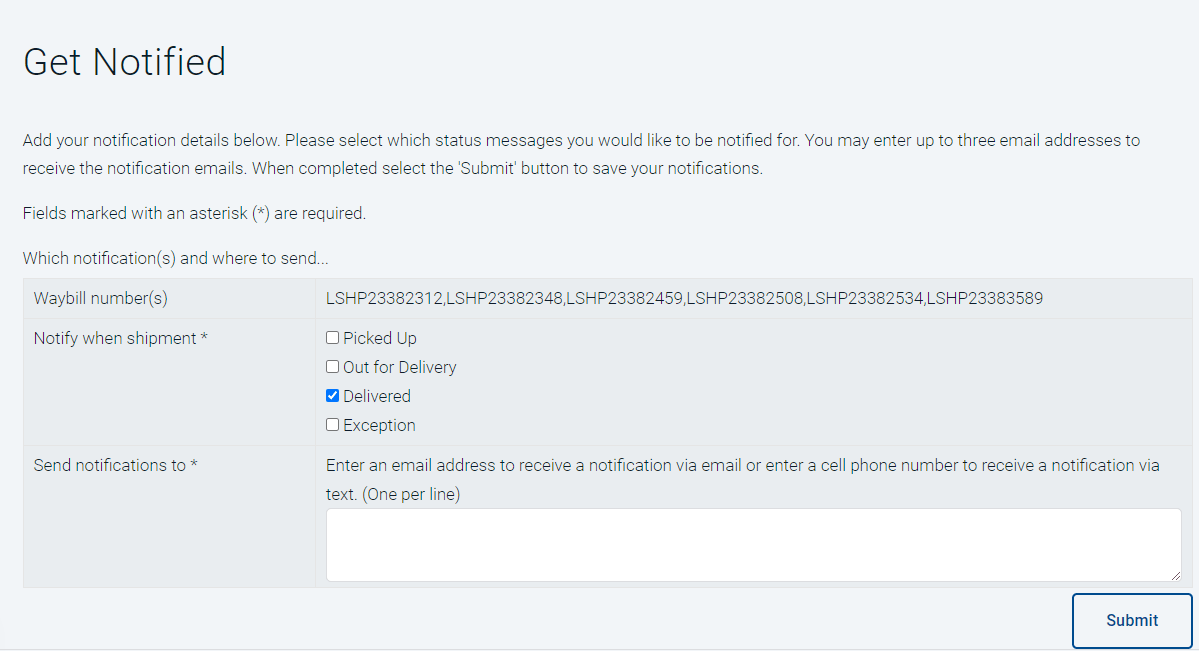Click the 'Notify when shipment *' label

120,338
